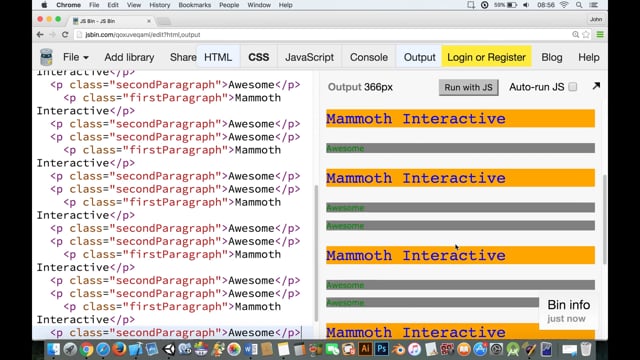Image resolution: width=640 pixels, height=360 pixels.
Task: Click the JS Bin logo icon
Action: tap(46, 57)
